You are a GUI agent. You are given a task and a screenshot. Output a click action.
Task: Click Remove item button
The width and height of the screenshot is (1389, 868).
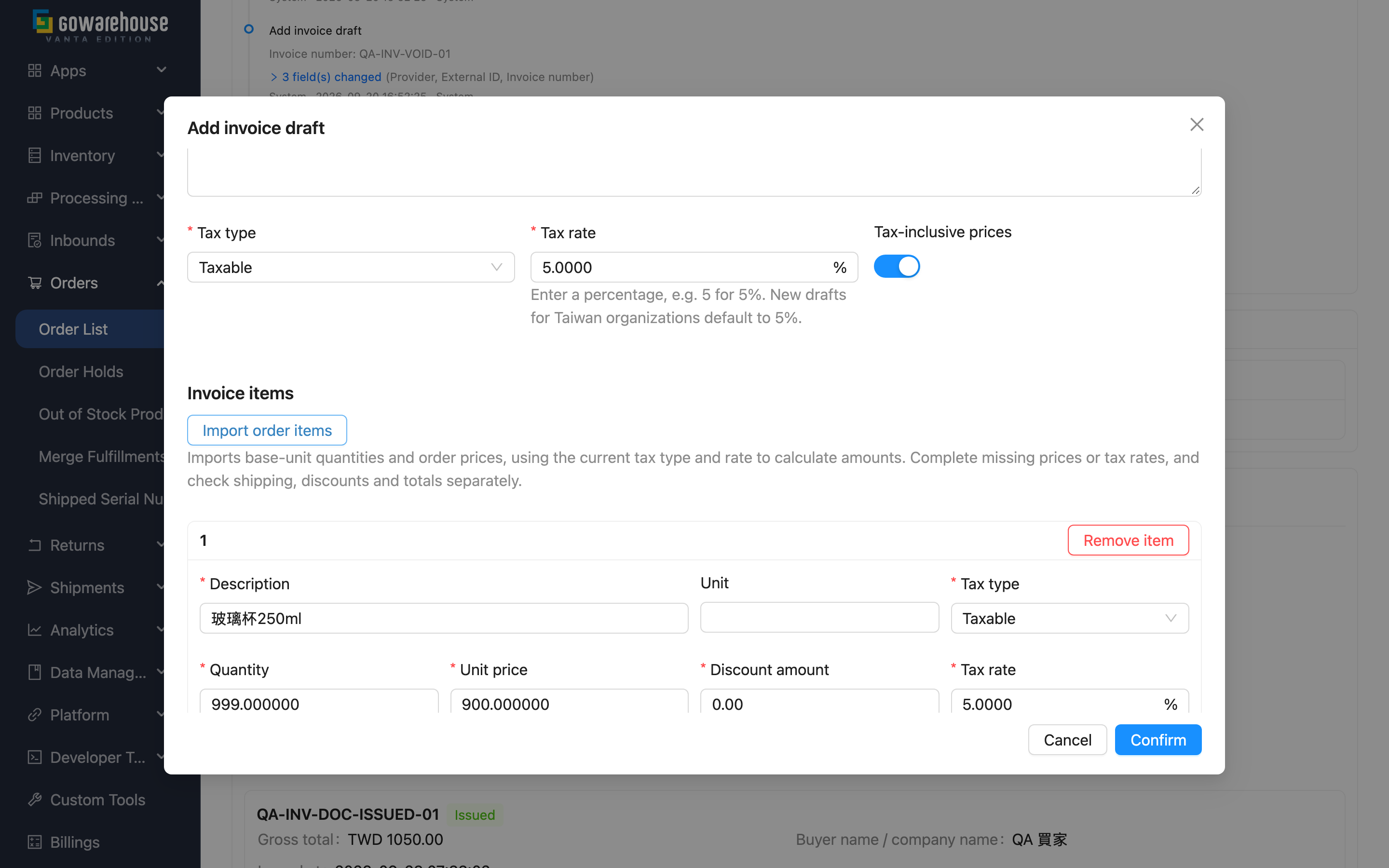(1128, 540)
